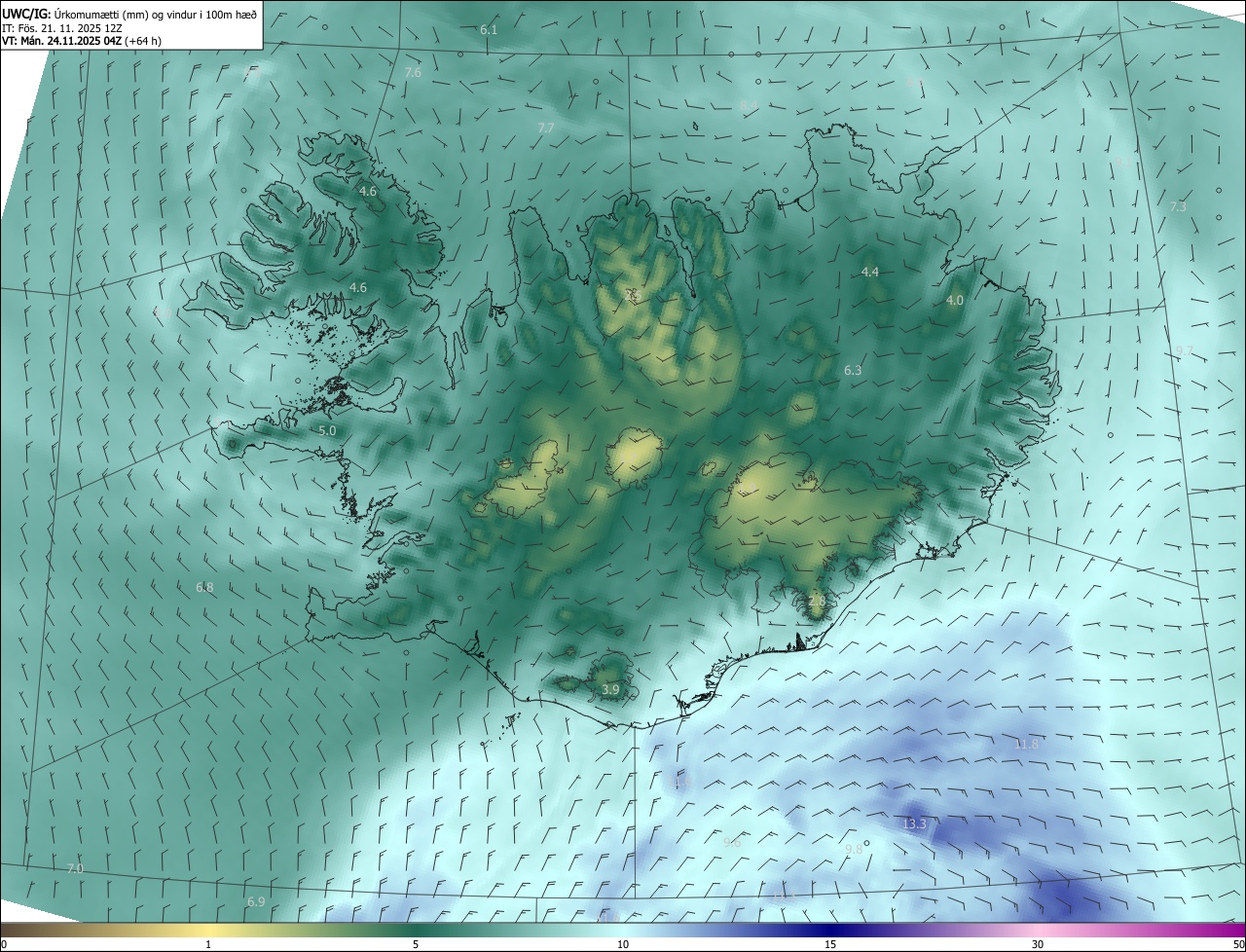This screenshot has height=952, width=1246.
Task: Click the 3.9 value near the south coast glacier
Action: point(610,689)
